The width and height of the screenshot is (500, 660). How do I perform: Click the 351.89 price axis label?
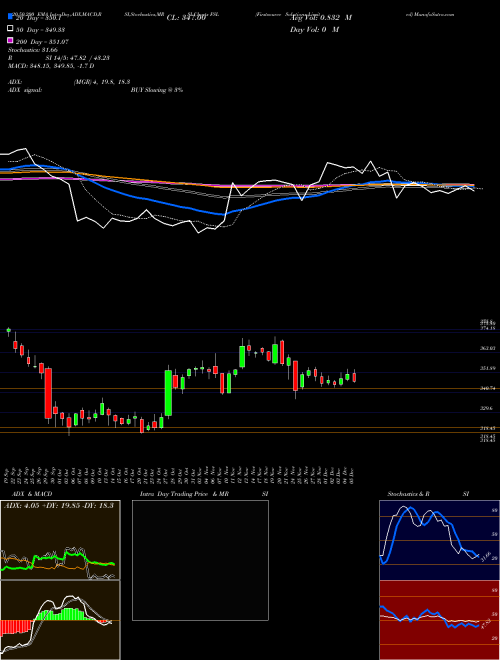tap(488, 368)
